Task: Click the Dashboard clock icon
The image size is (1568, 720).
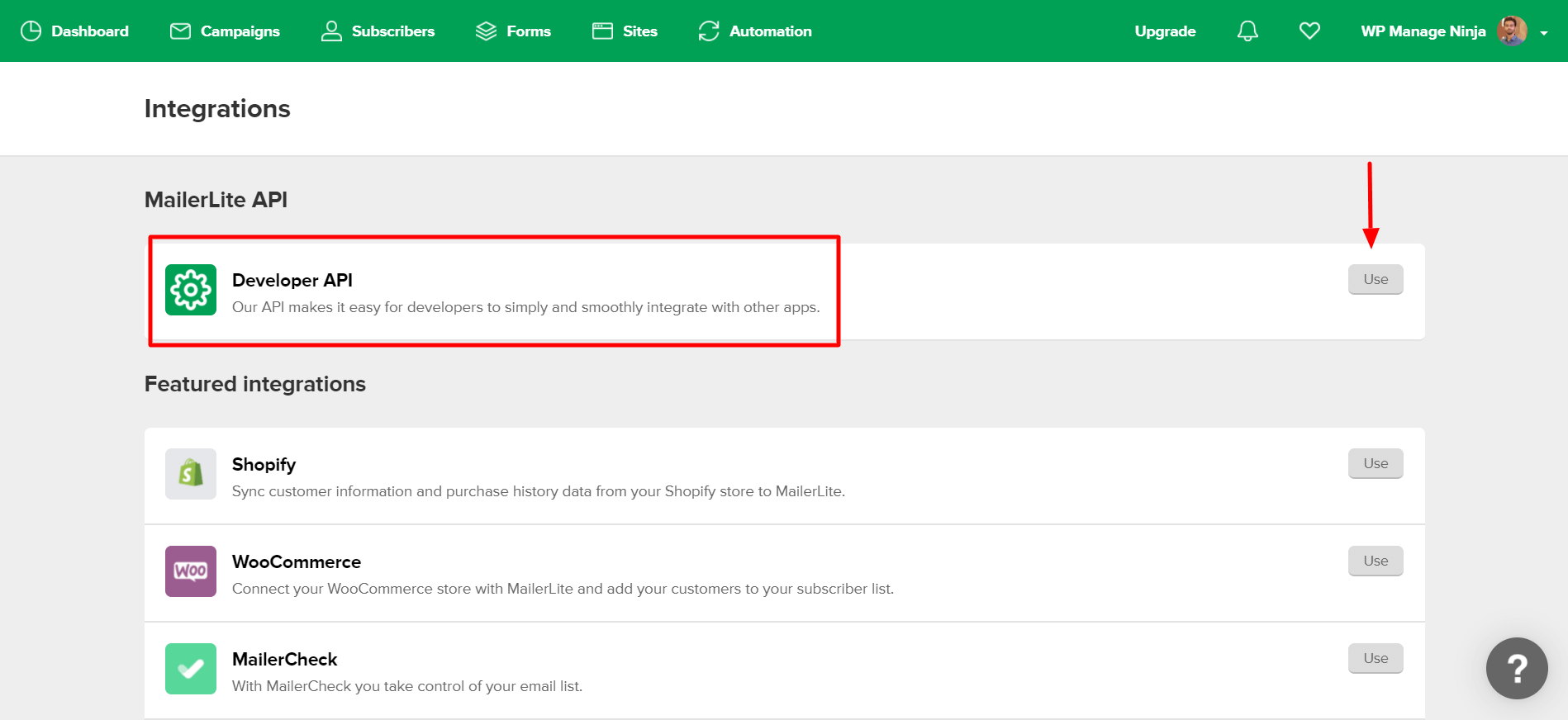Action: (31, 31)
